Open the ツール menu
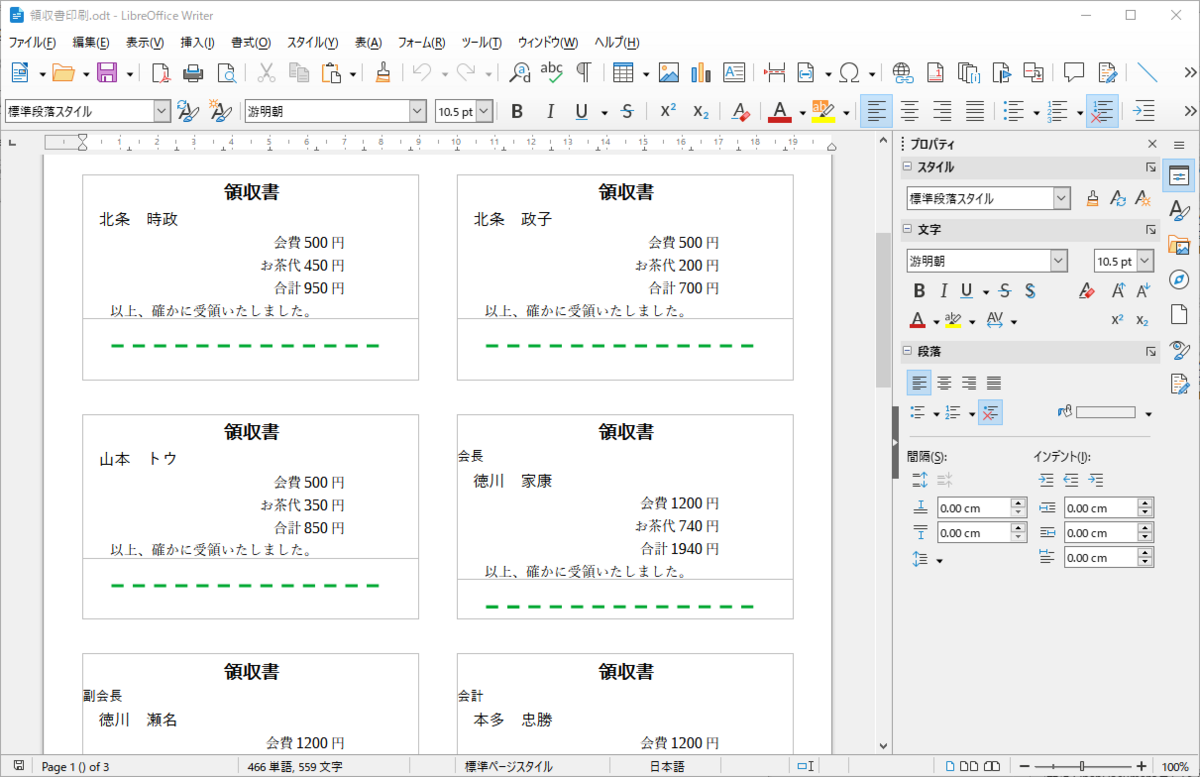 click(x=482, y=43)
